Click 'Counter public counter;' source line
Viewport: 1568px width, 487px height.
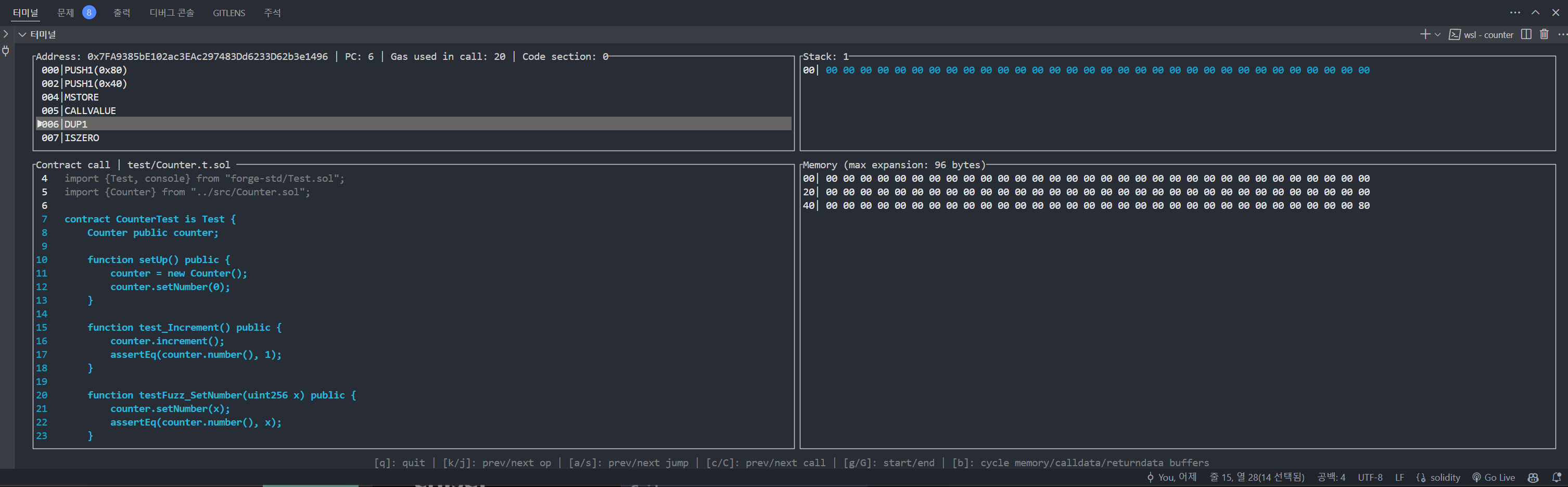[x=153, y=233]
